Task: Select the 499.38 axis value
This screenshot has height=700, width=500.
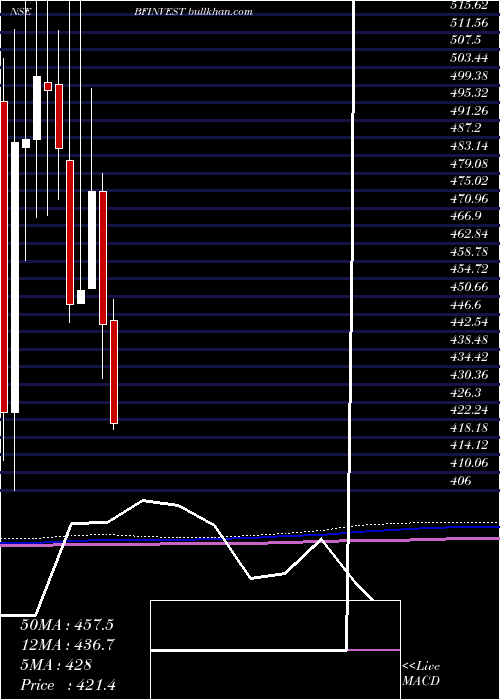Action: click(x=469, y=75)
